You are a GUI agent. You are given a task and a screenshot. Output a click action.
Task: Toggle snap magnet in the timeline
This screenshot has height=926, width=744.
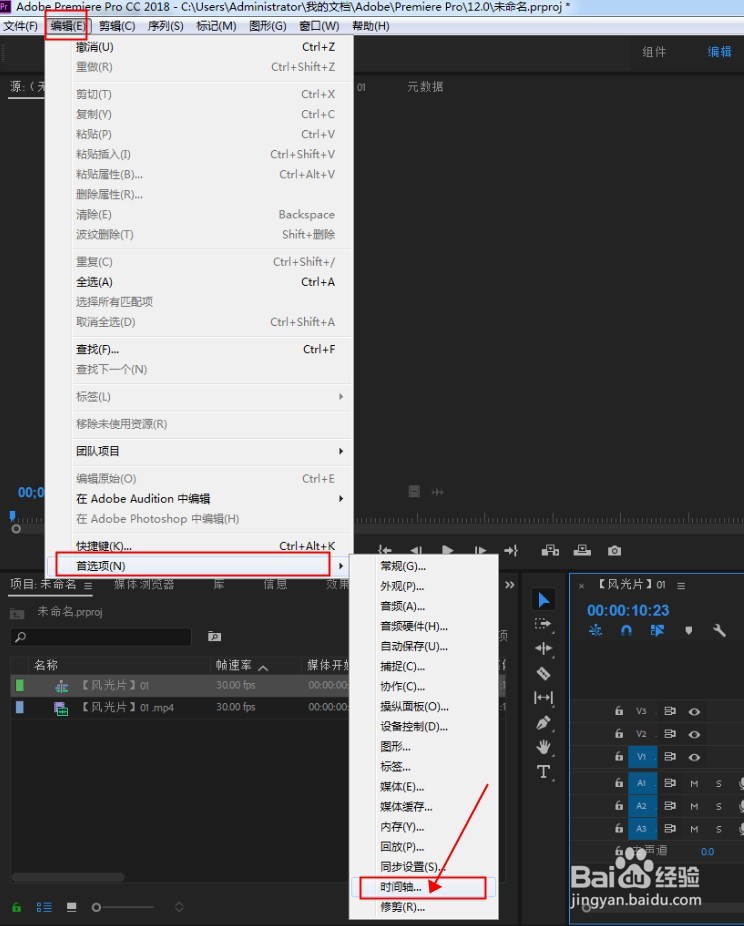coord(626,631)
